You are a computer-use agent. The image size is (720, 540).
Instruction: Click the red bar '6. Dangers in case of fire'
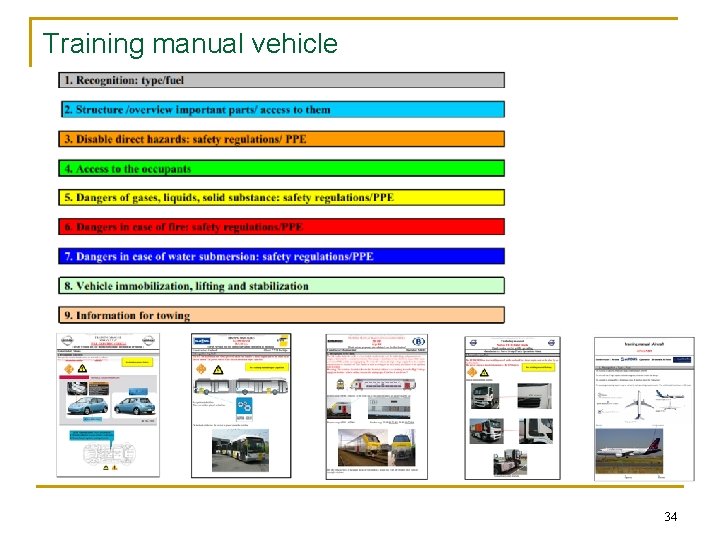tap(281, 227)
